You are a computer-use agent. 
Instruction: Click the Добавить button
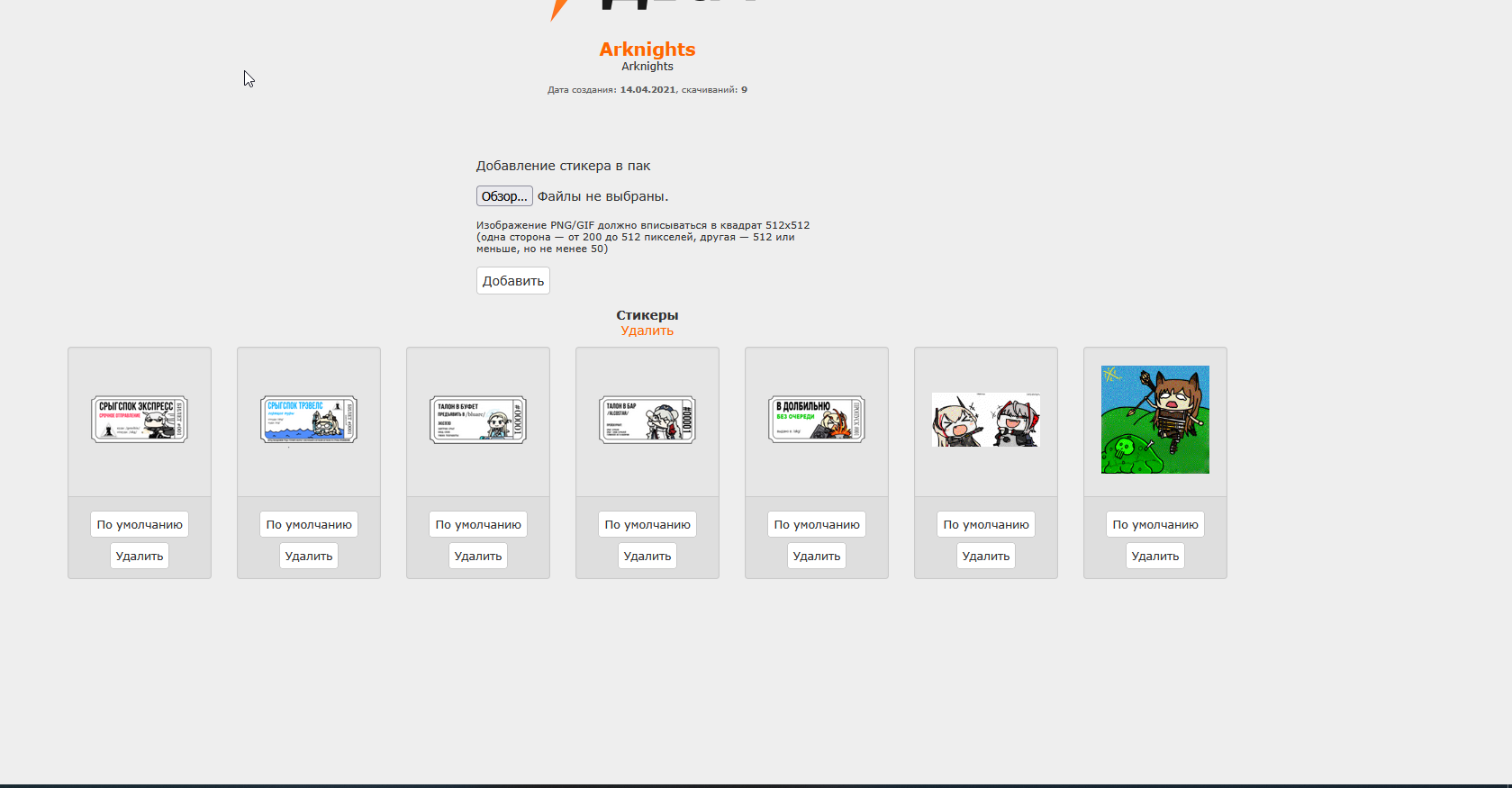[513, 281]
